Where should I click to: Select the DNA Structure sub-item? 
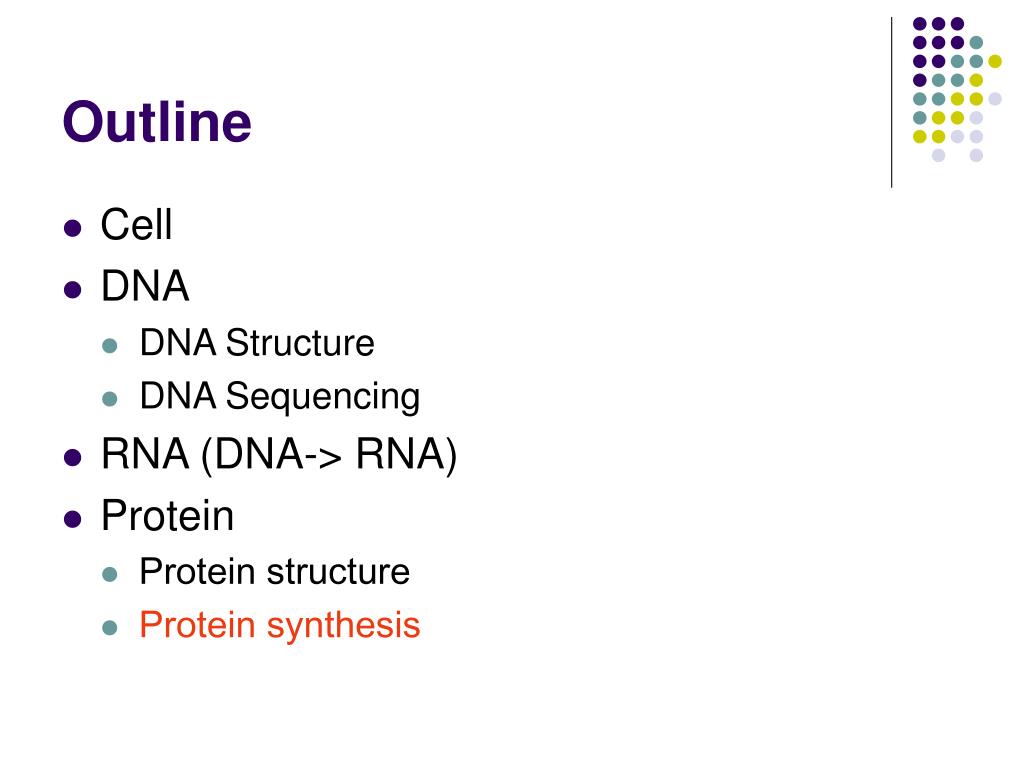click(257, 343)
